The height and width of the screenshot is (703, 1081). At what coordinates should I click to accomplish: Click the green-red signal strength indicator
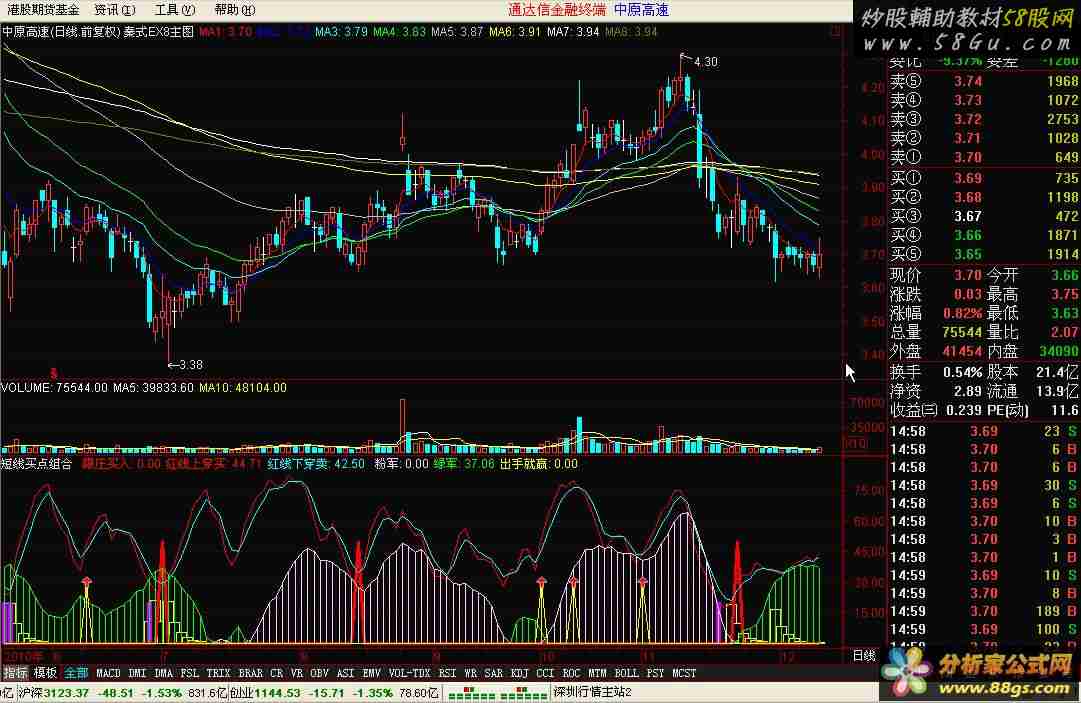tap(498, 693)
